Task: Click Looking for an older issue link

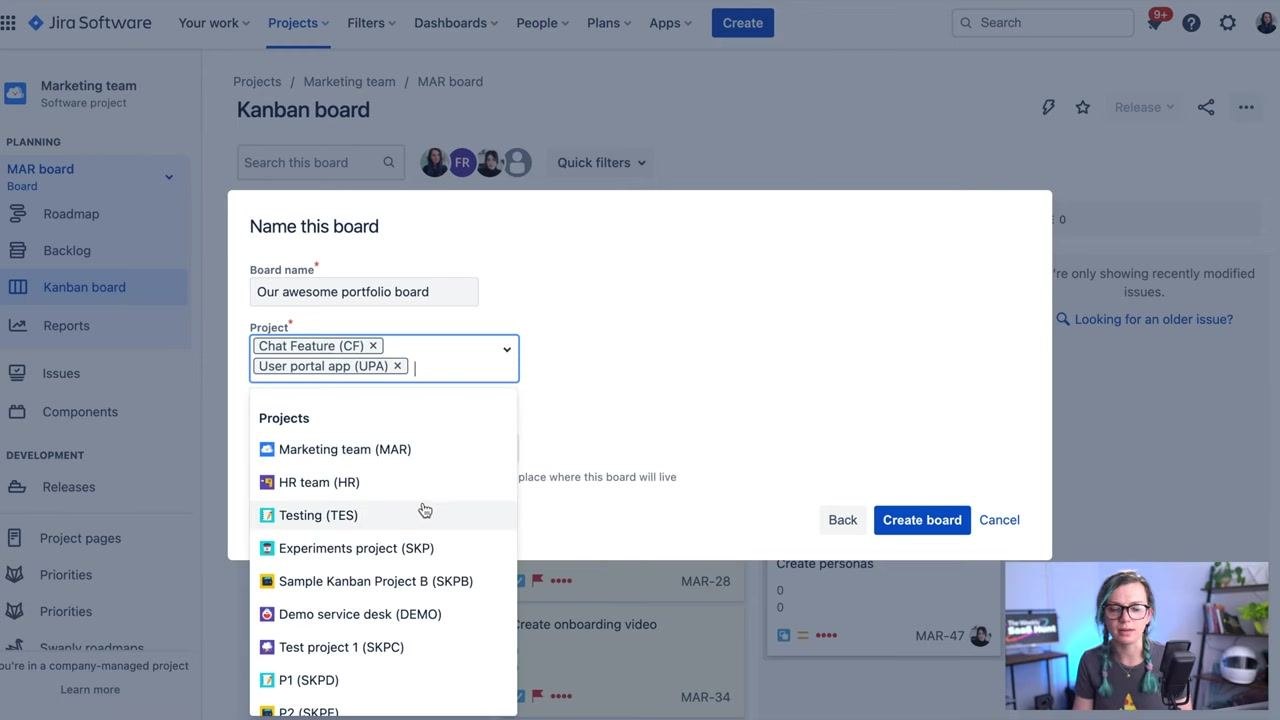Action: pyautogui.click(x=1153, y=319)
